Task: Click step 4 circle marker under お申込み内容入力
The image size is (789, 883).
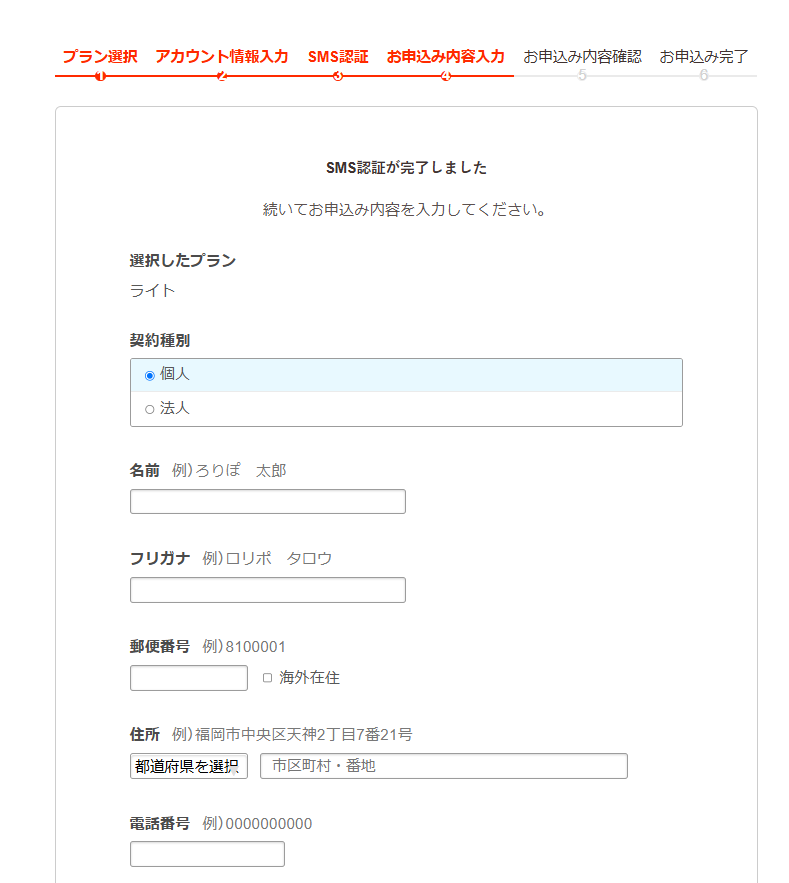Action: coord(446,76)
